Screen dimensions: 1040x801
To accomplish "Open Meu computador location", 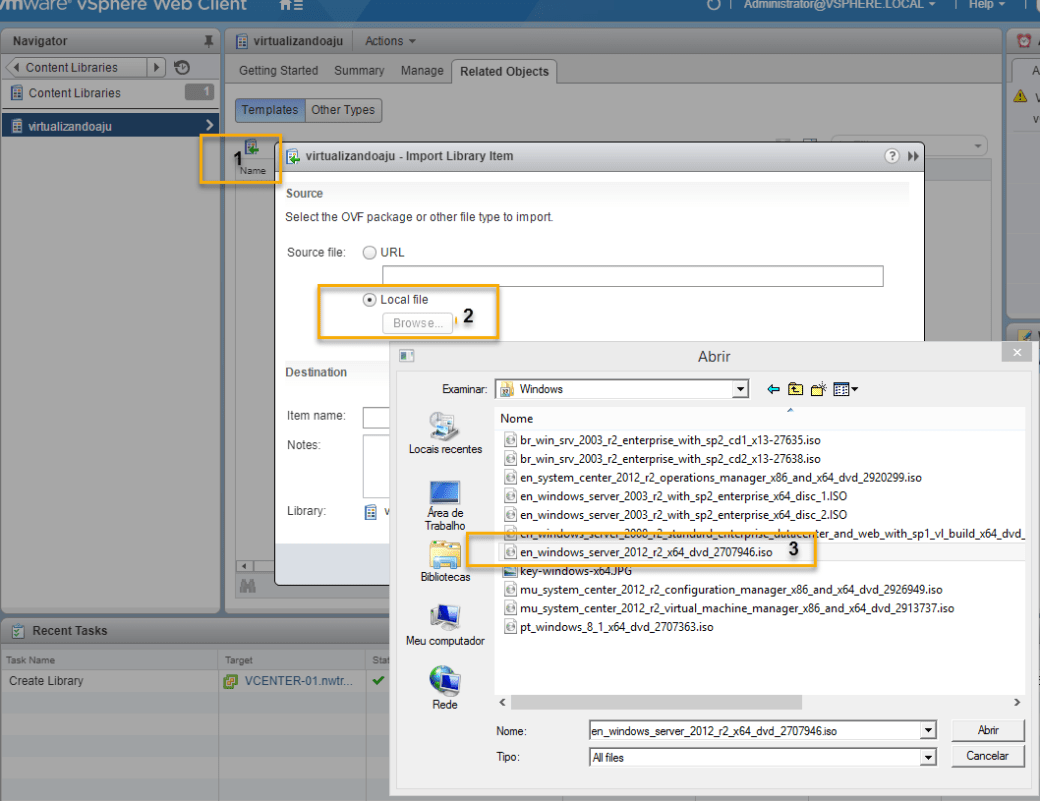I will (445, 624).
